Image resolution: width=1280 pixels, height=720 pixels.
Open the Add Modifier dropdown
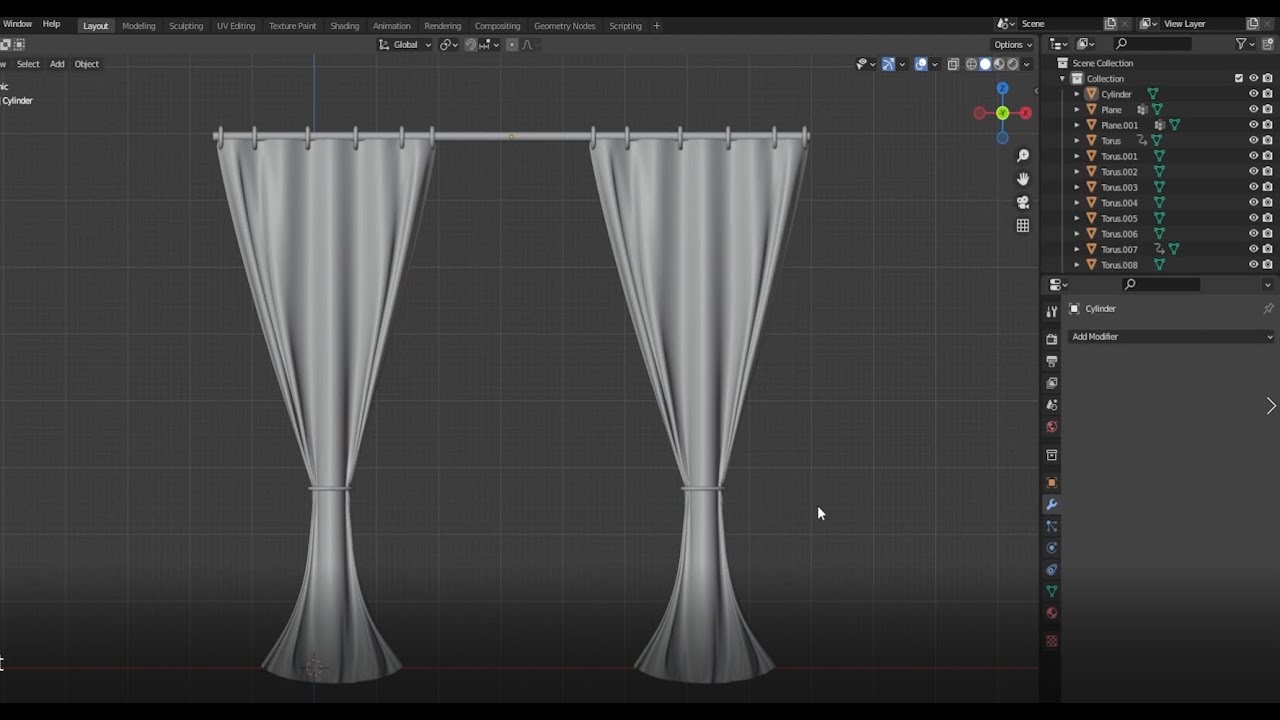1172,337
